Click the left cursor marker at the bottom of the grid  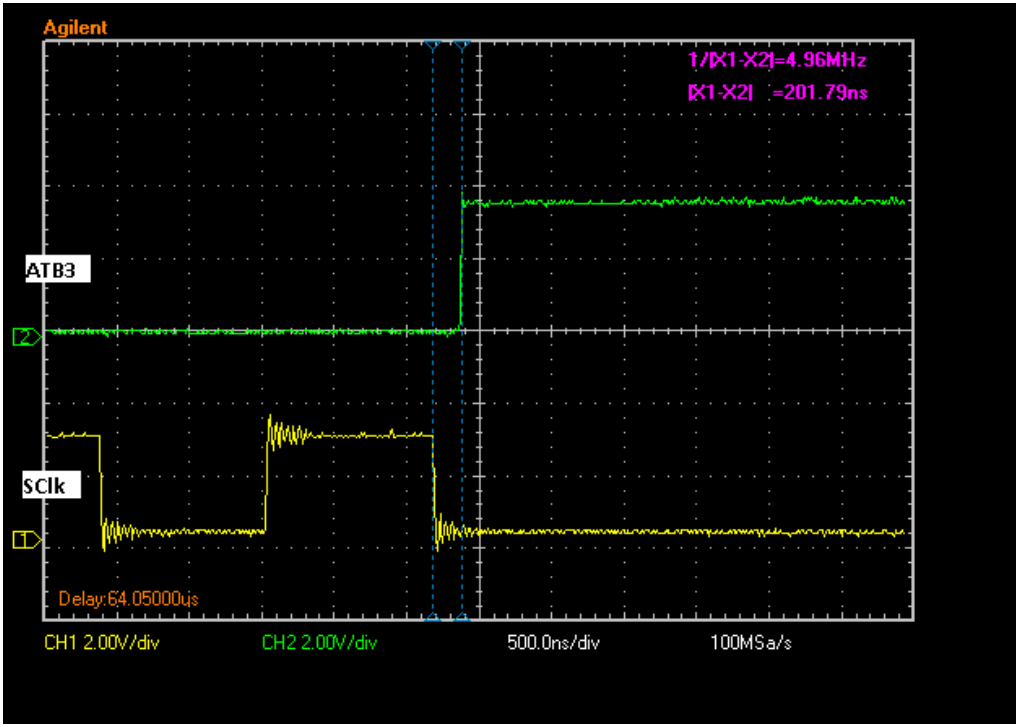click(432, 618)
